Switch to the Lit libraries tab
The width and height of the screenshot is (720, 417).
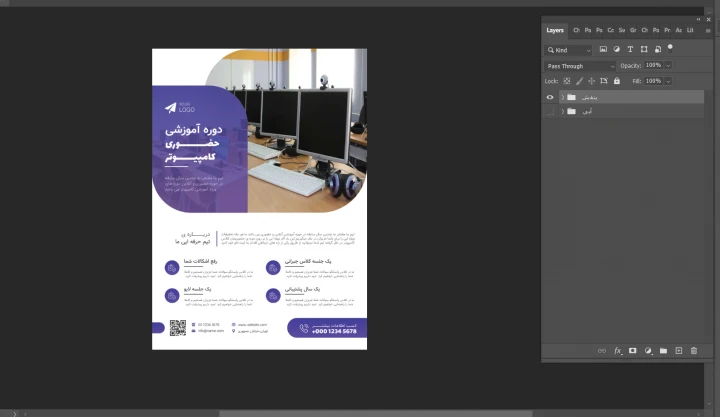point(690,30)
